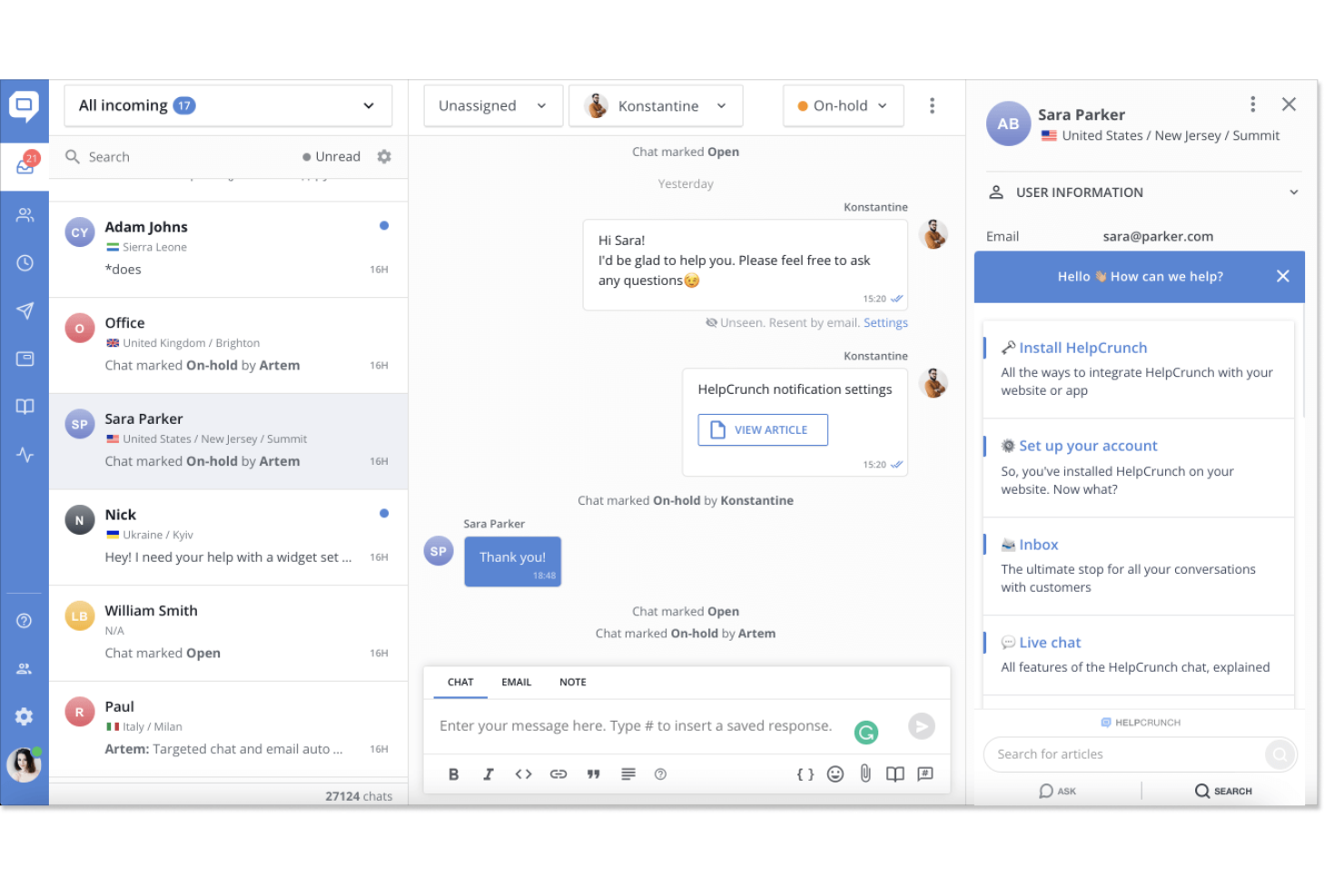
Task: Open the Knowledge Base book icon in sidebar
Action: pos(25,406)
